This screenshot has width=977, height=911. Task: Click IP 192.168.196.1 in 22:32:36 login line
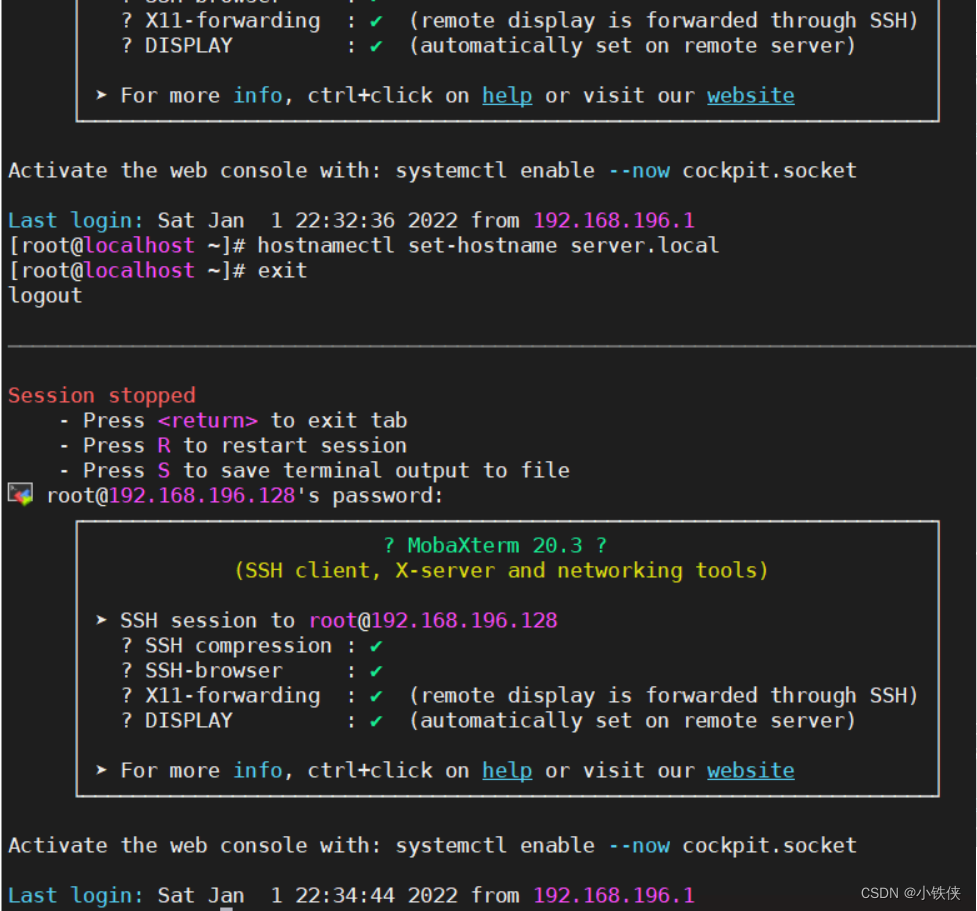(614, 221)
